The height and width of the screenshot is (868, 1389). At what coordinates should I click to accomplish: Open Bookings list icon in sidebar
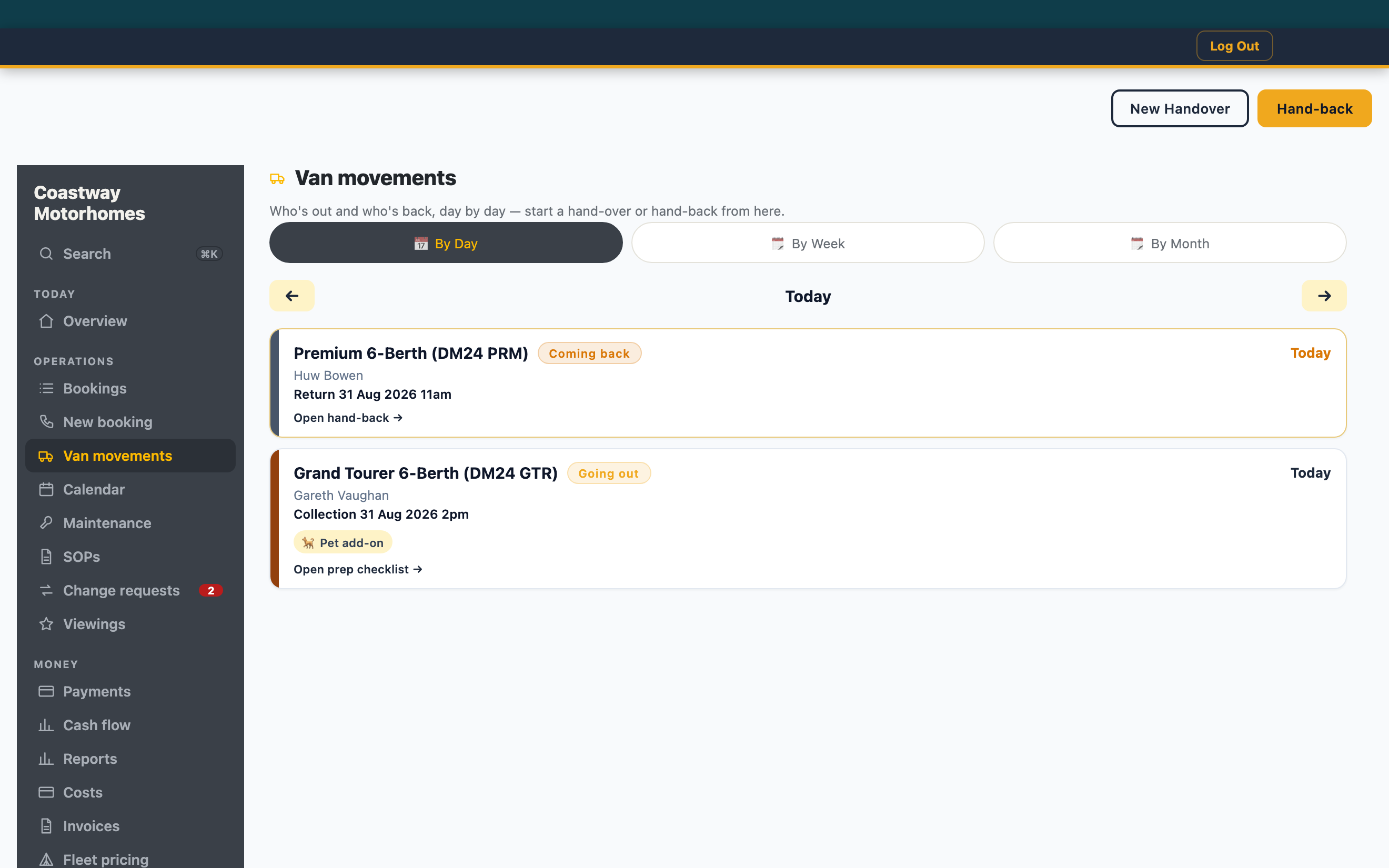pyautogui.click(x=46, y=389)
